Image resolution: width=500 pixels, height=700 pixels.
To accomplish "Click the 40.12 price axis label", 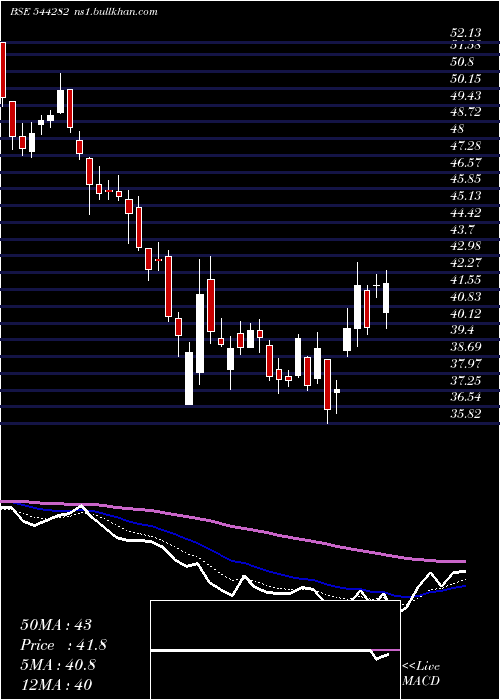I will (466, 313).
